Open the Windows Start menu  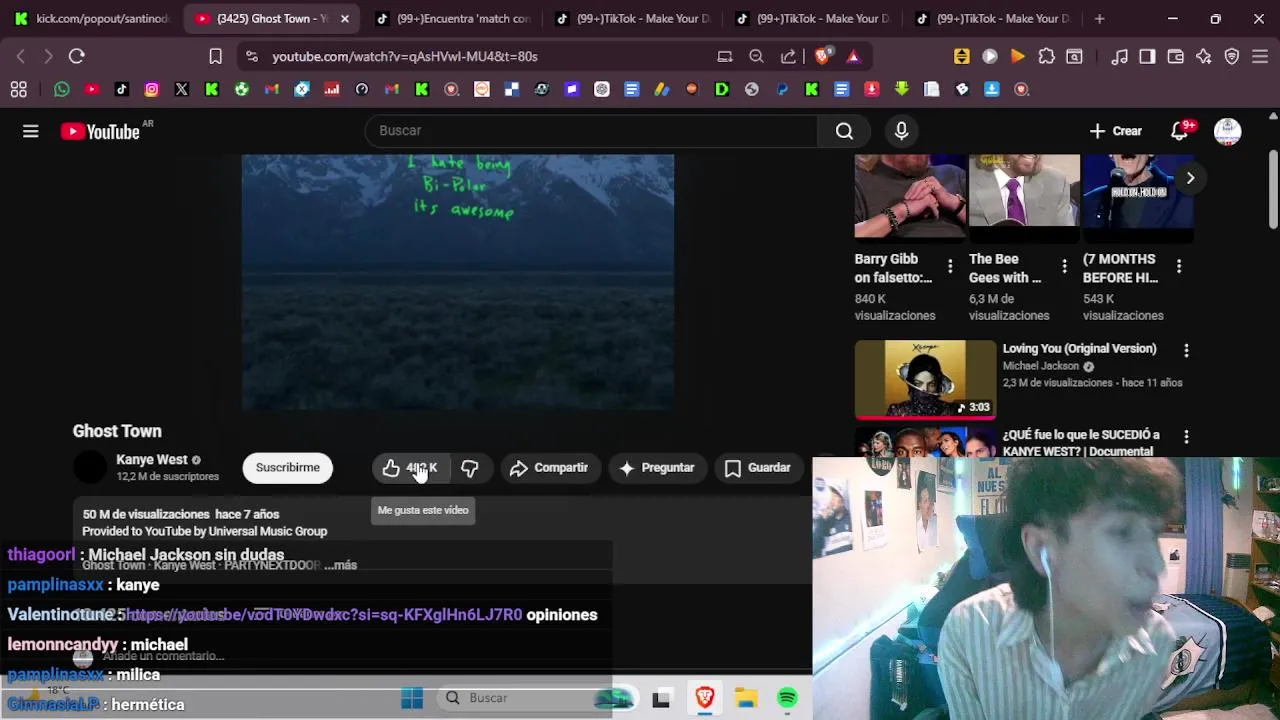(x=412, y=698)
